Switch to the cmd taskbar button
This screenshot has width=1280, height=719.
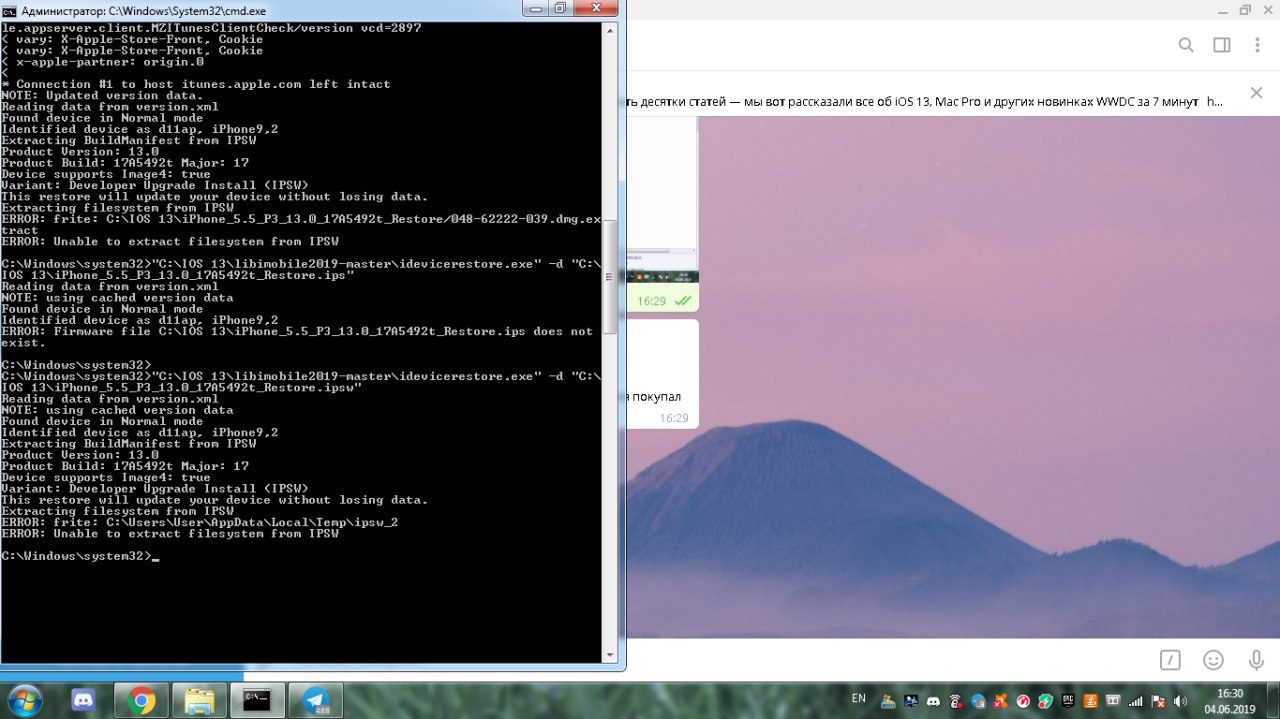click(257, 700)
